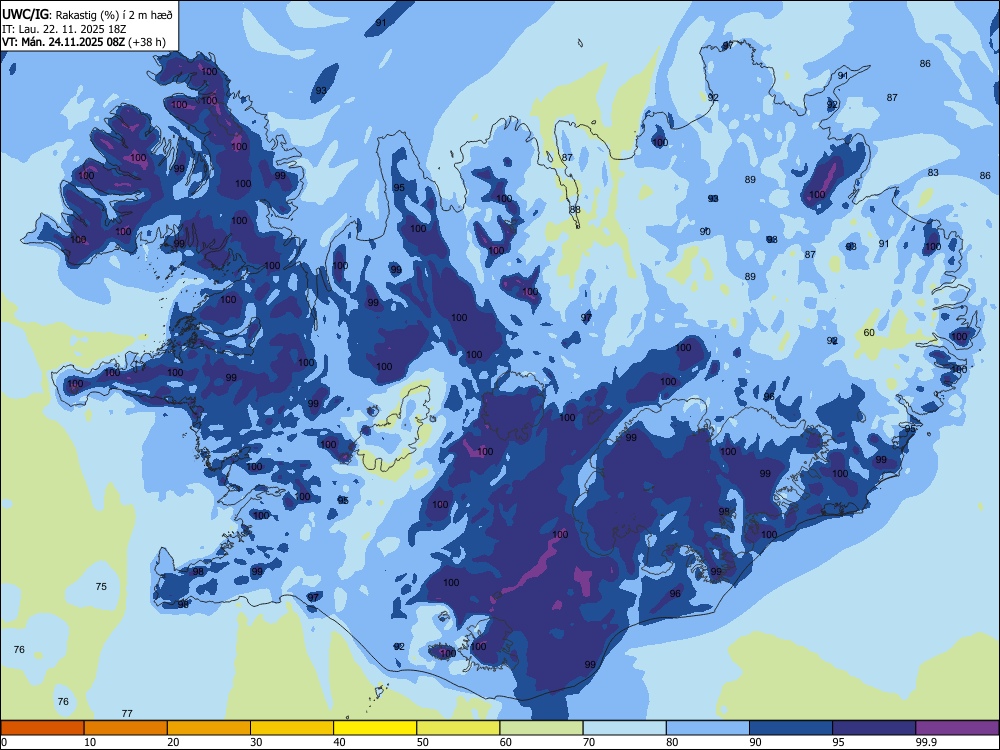The width and height of the screenshot is (1000, 750).
Task: Select the 80–90 medium blue legend swatch
Action: click(x=708, y=728)
